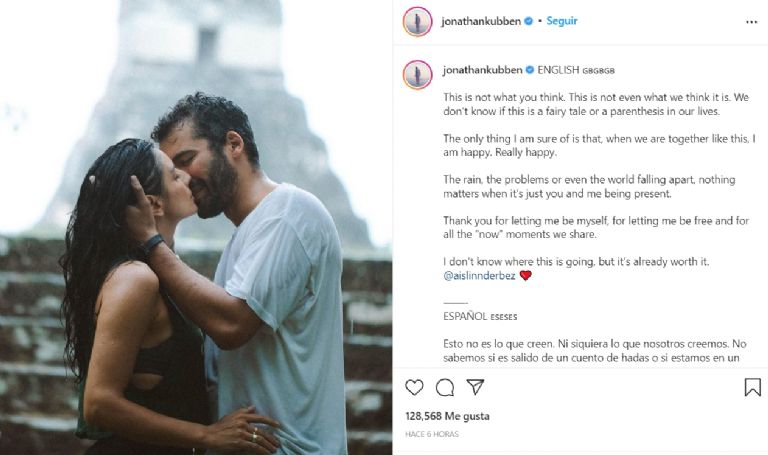Viewport: 768px width, 455px height.
Task: Click the jonathankubben username in the caption
Action: (482, 70)
